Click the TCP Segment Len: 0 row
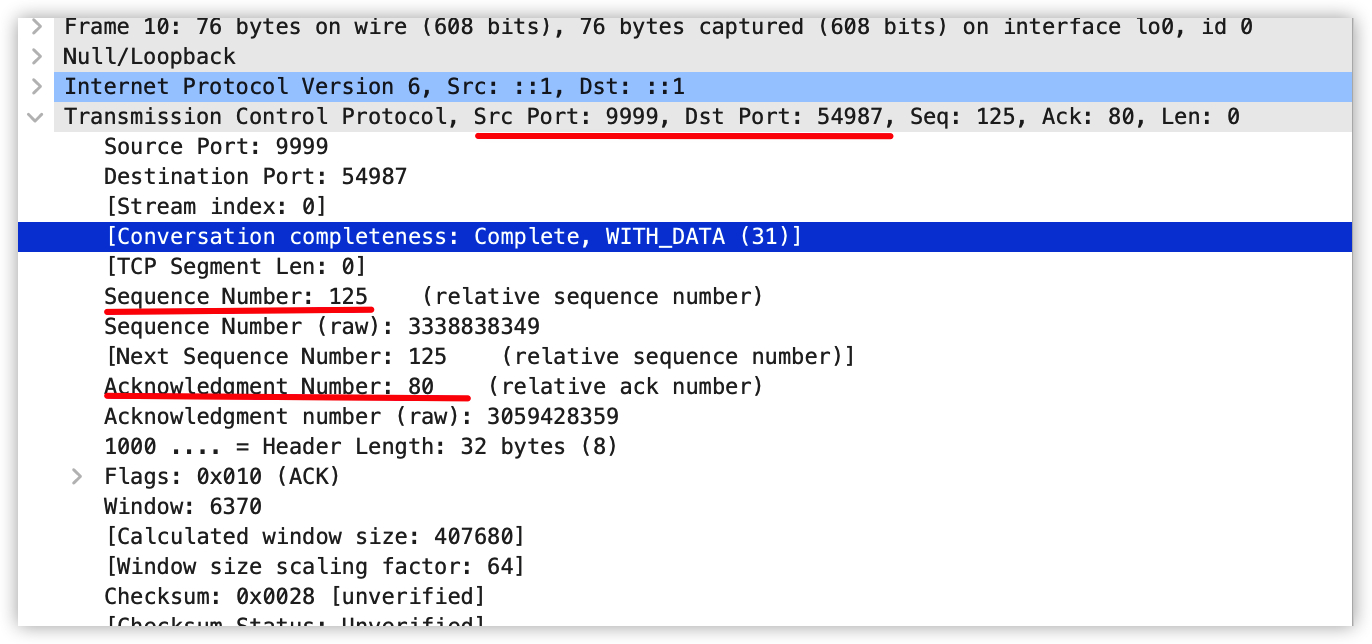 [235, 267]
